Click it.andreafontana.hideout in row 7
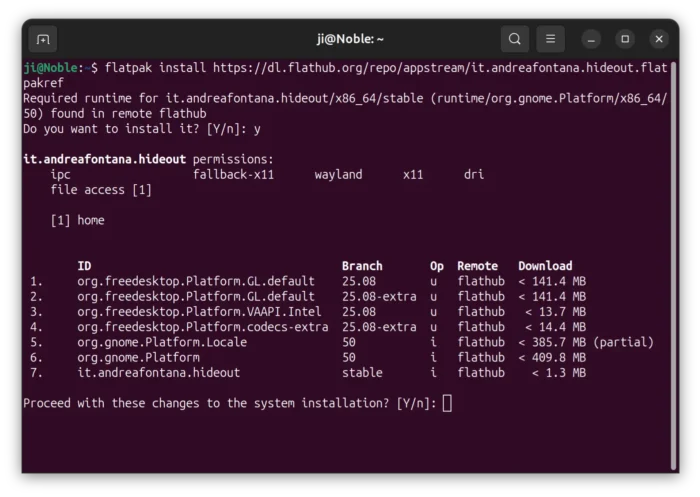Screen dimensions: 700x497 (x=158, y=373)
